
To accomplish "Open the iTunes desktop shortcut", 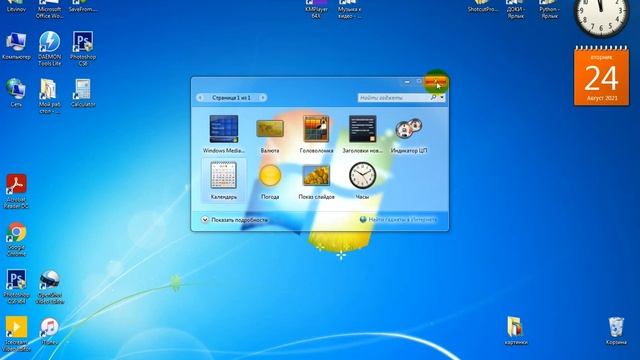I will point(50,331).
